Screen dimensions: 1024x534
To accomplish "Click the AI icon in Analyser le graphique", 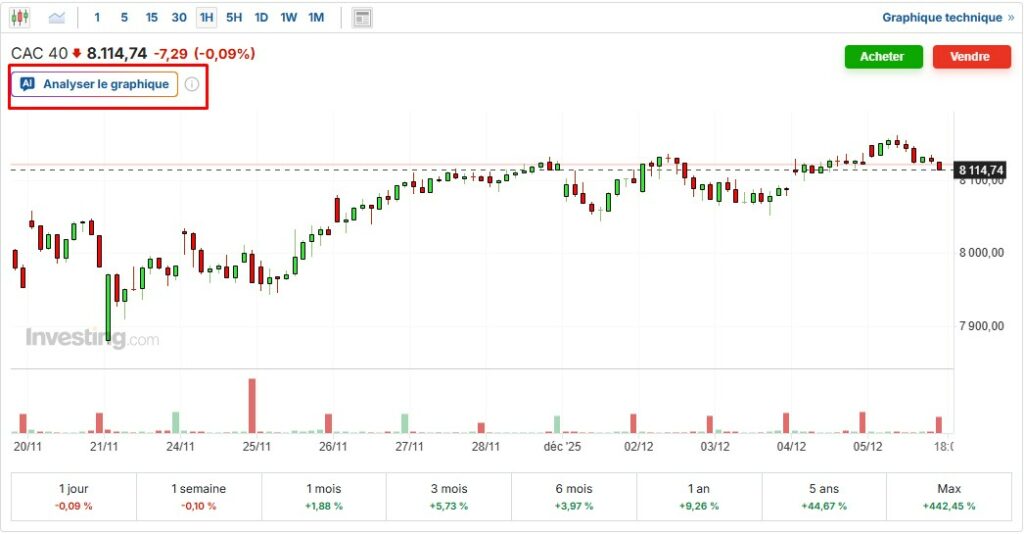I will click(x=28, y=84).
